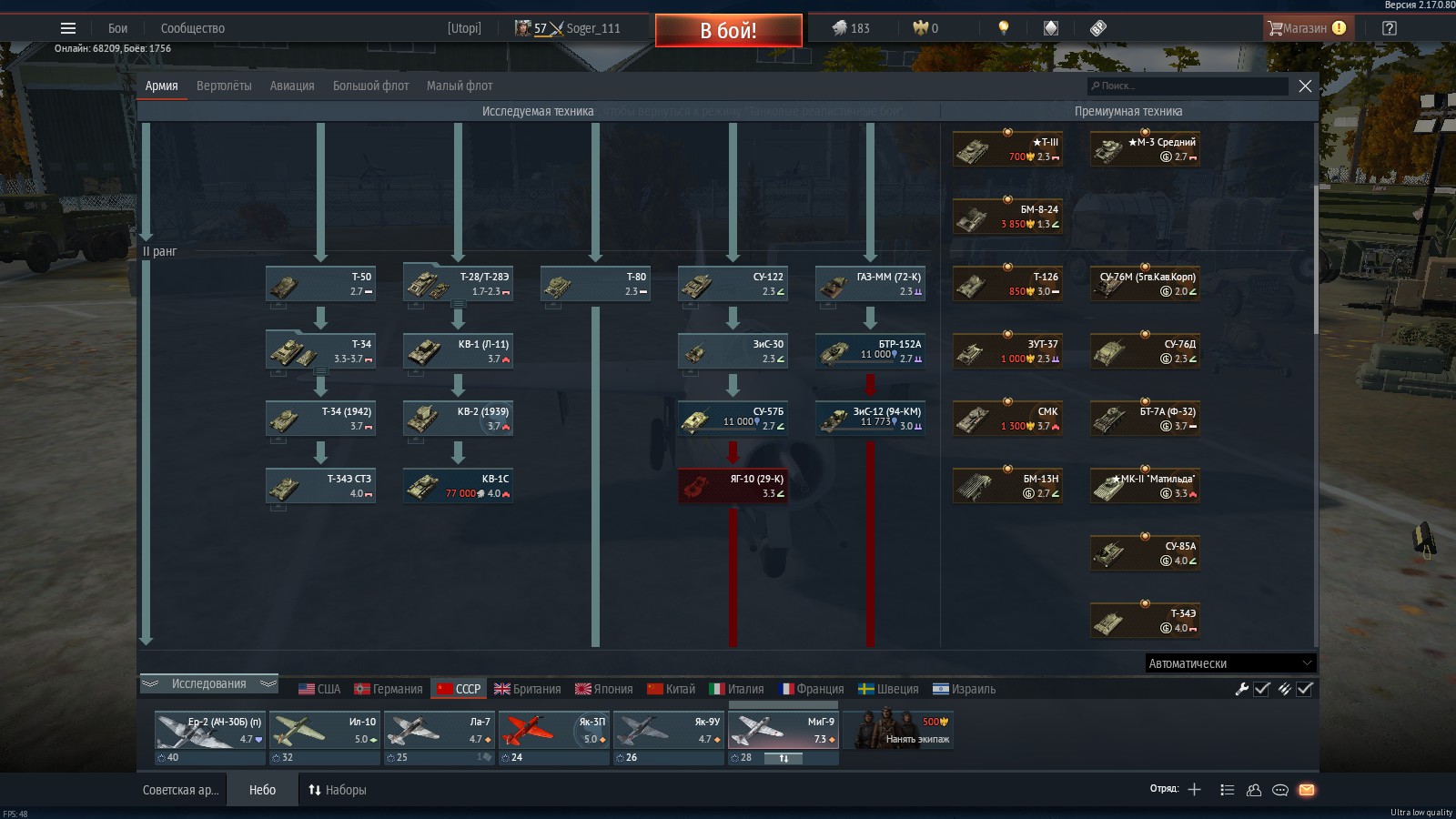Expand the Исследования panel header
Viewport: 1456px width, 819px height.
coord(208,683)
